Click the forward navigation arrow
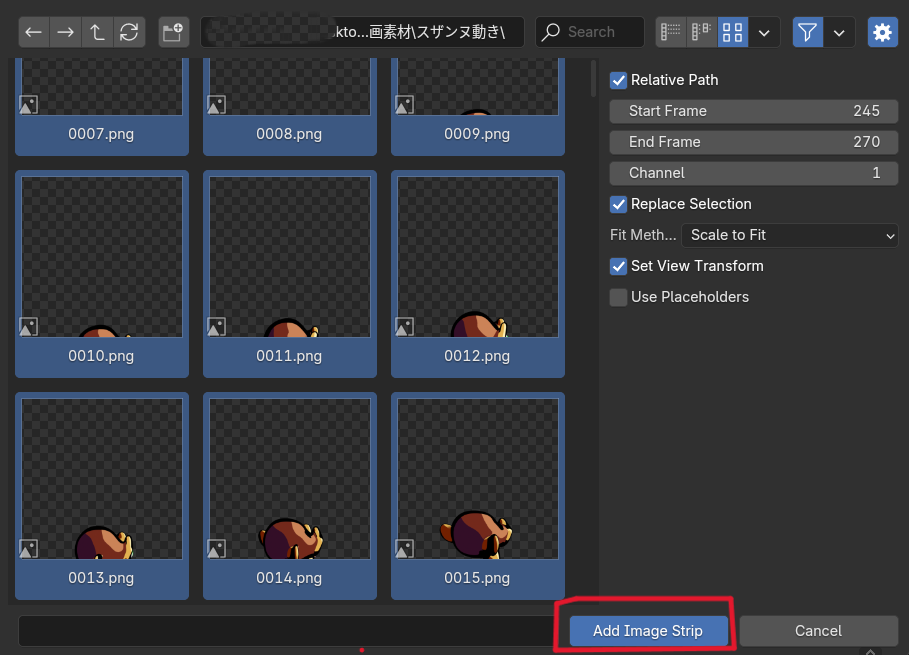 point(65,32)
